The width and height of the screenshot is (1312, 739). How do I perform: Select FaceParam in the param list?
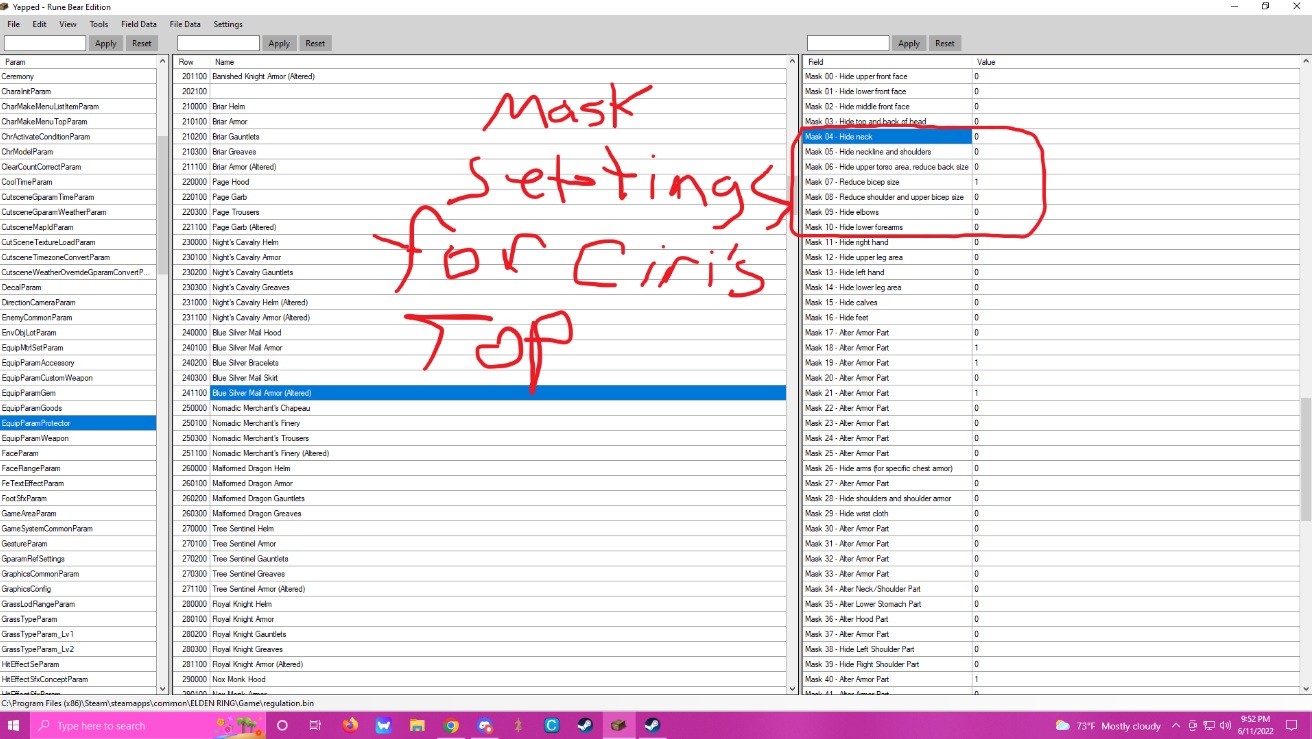(x=78, y=453)
